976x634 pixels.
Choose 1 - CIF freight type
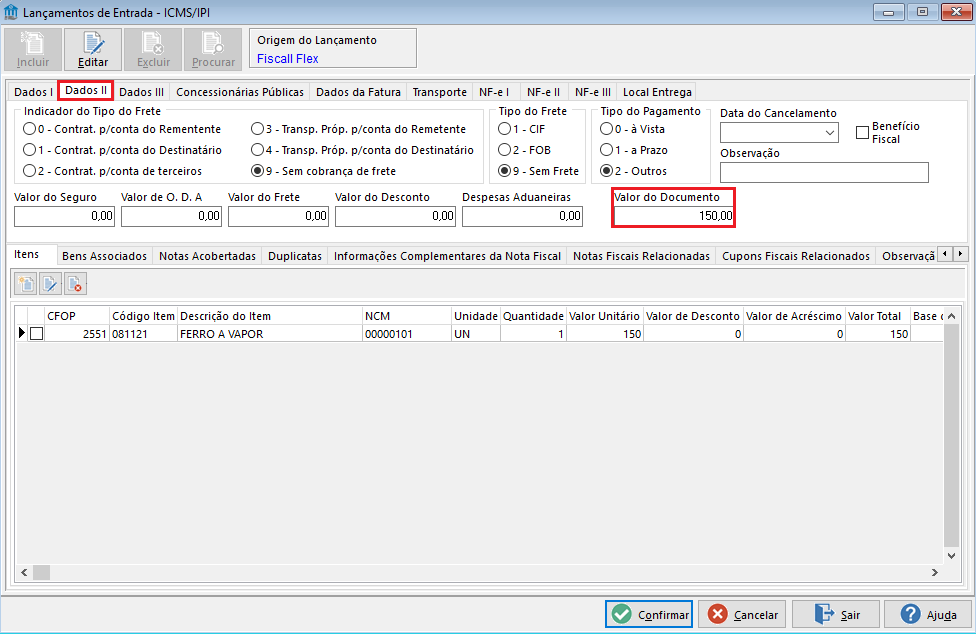[522, 129]
